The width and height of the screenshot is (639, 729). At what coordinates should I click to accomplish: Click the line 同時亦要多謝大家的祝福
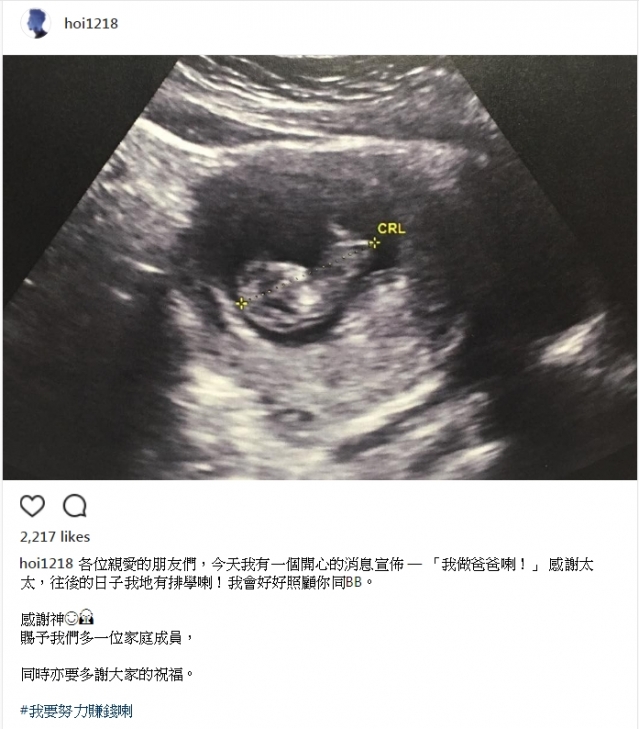107,674
